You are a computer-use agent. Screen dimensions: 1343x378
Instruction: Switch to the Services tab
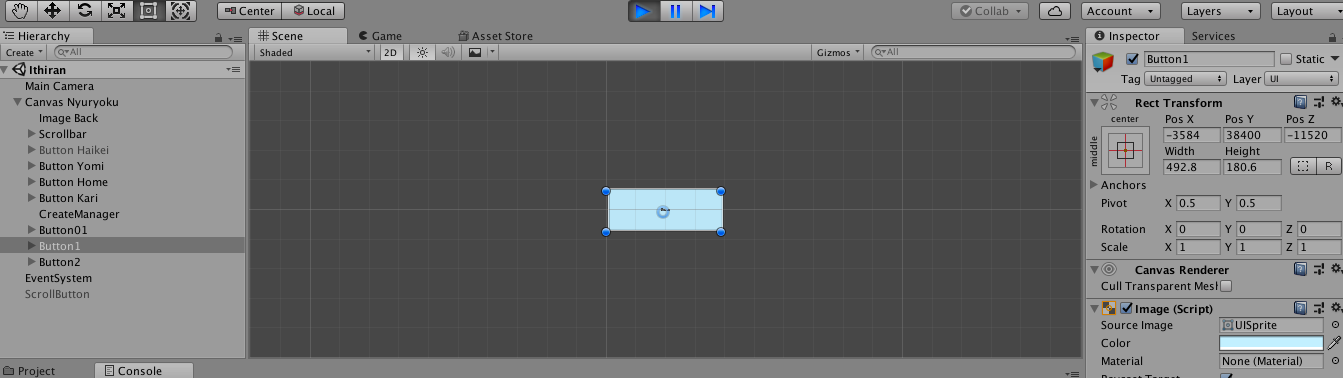[x=1213, y=36]
